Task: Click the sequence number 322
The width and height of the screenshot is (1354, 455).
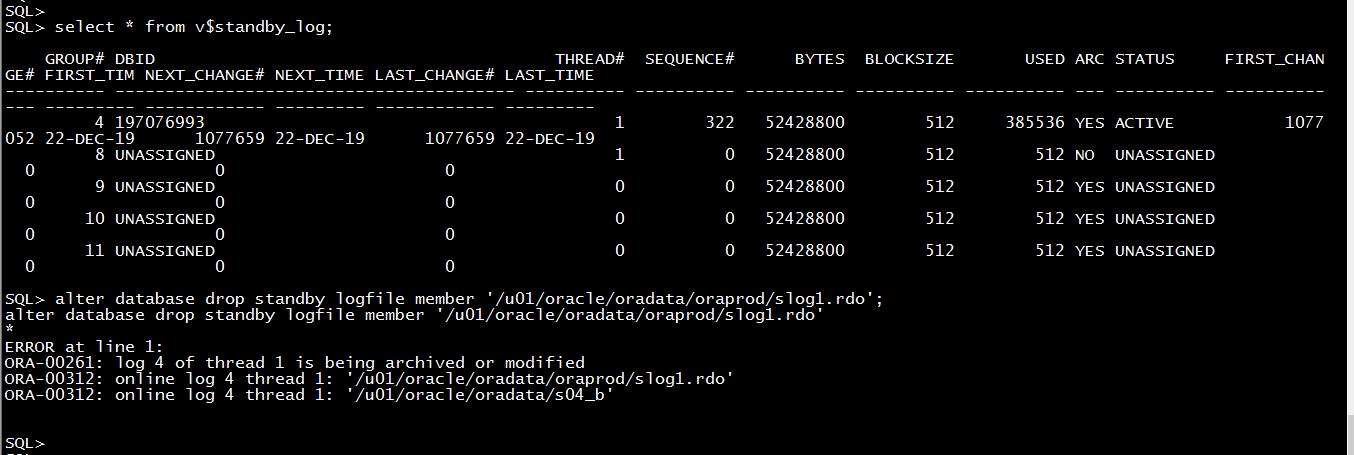Action: 719,123
